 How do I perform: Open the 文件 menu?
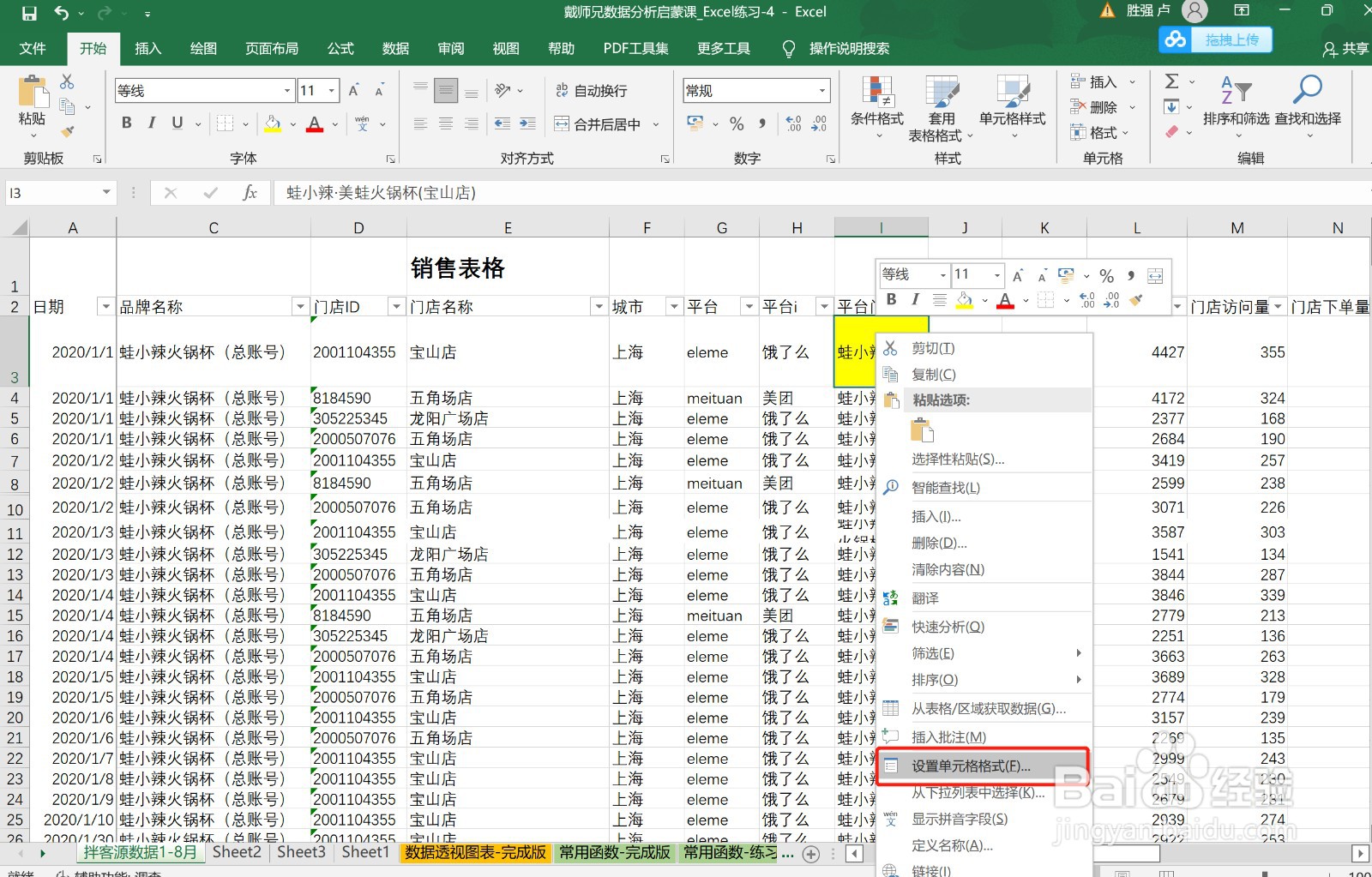pyautogui.click(x=33, y=49)
